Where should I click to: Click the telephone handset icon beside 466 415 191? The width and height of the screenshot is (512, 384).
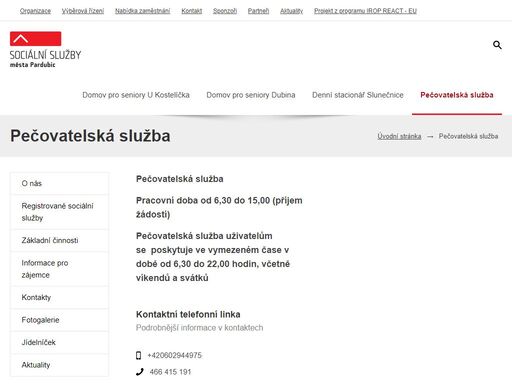coord(140,372)
